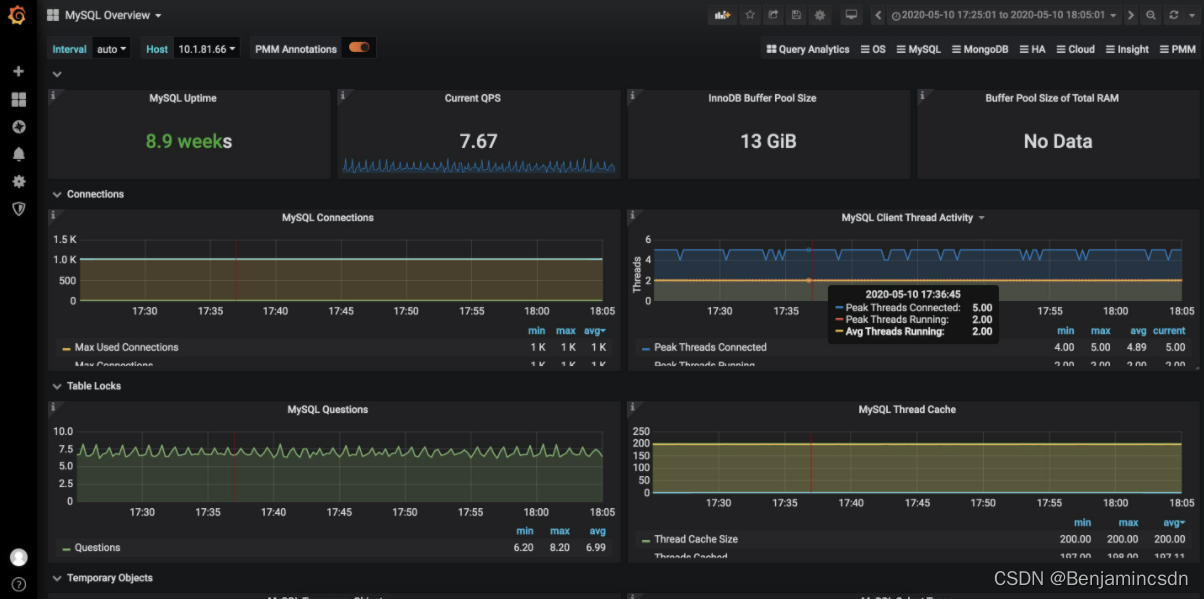Open the MySQL Overview dashboard dropdown
The image size is (1204, 599).
(x=105, y=15)
